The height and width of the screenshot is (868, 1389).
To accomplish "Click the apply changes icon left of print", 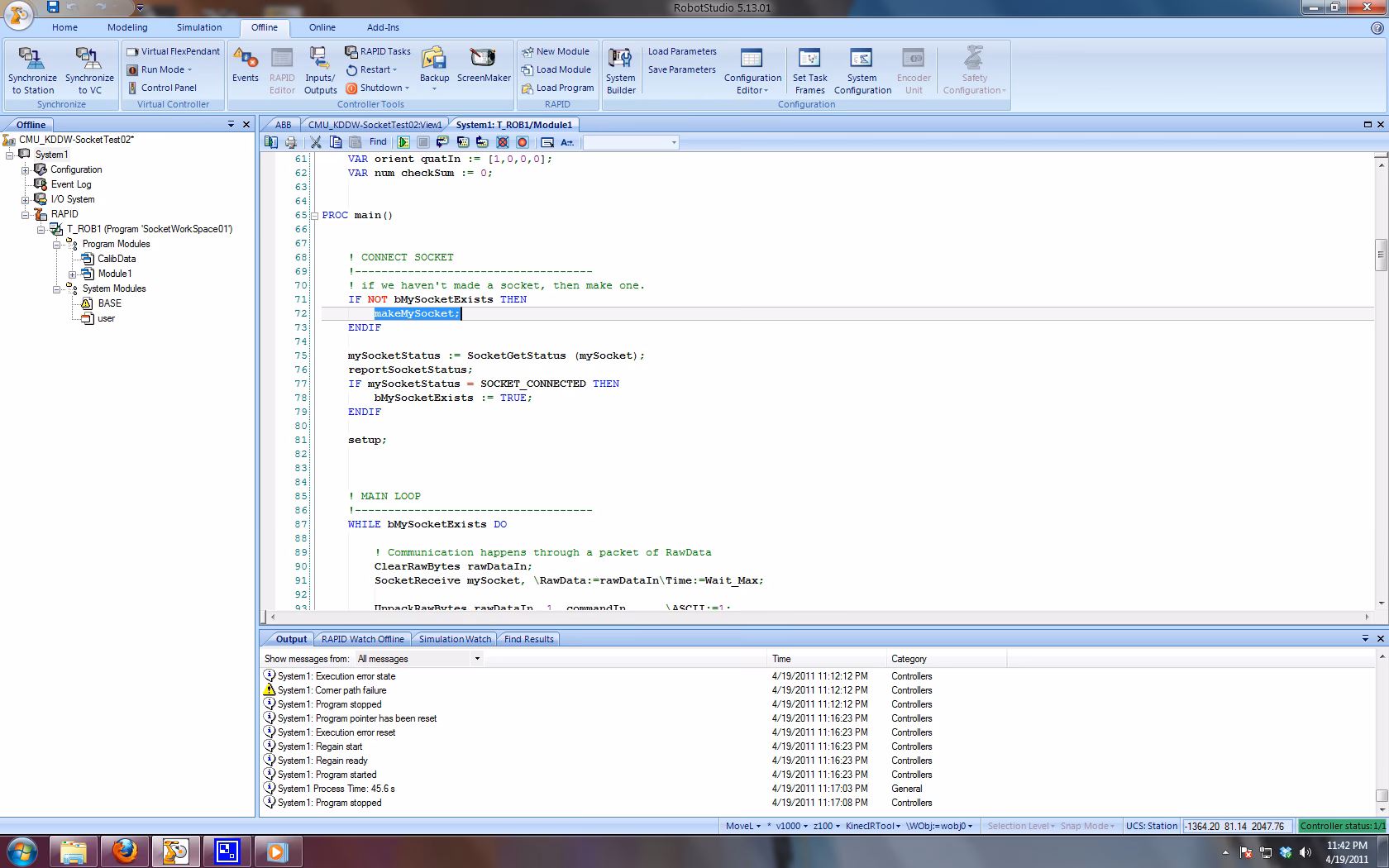I will (x=271, y=142).
